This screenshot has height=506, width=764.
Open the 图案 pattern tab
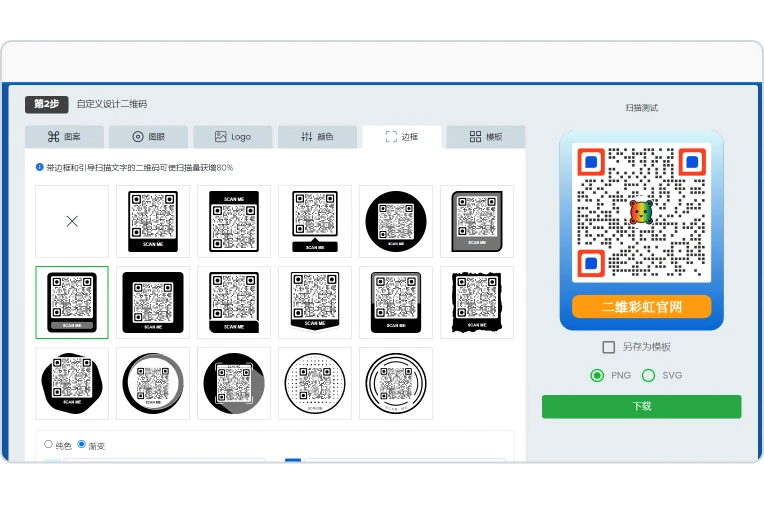(x=64, y=136)
